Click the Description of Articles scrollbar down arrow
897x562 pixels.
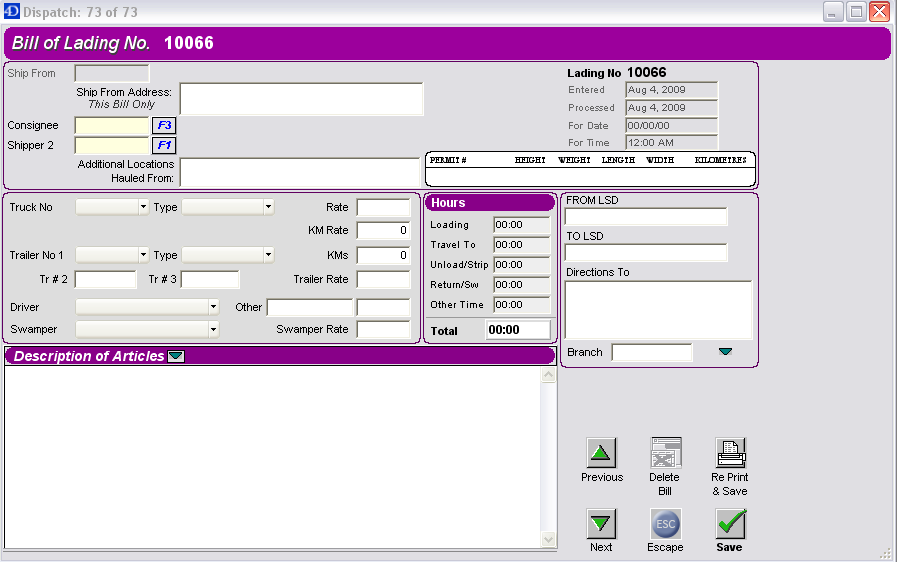click(x=548, y=540)
